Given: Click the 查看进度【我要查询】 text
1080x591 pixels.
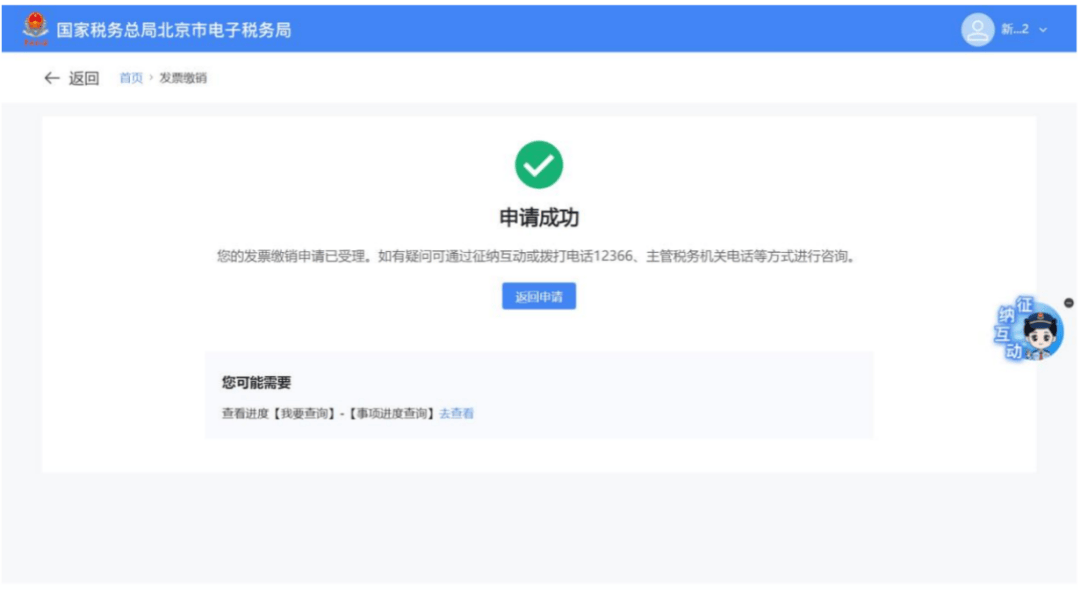Looking at the screenshot, I should (x=278, y=413).
